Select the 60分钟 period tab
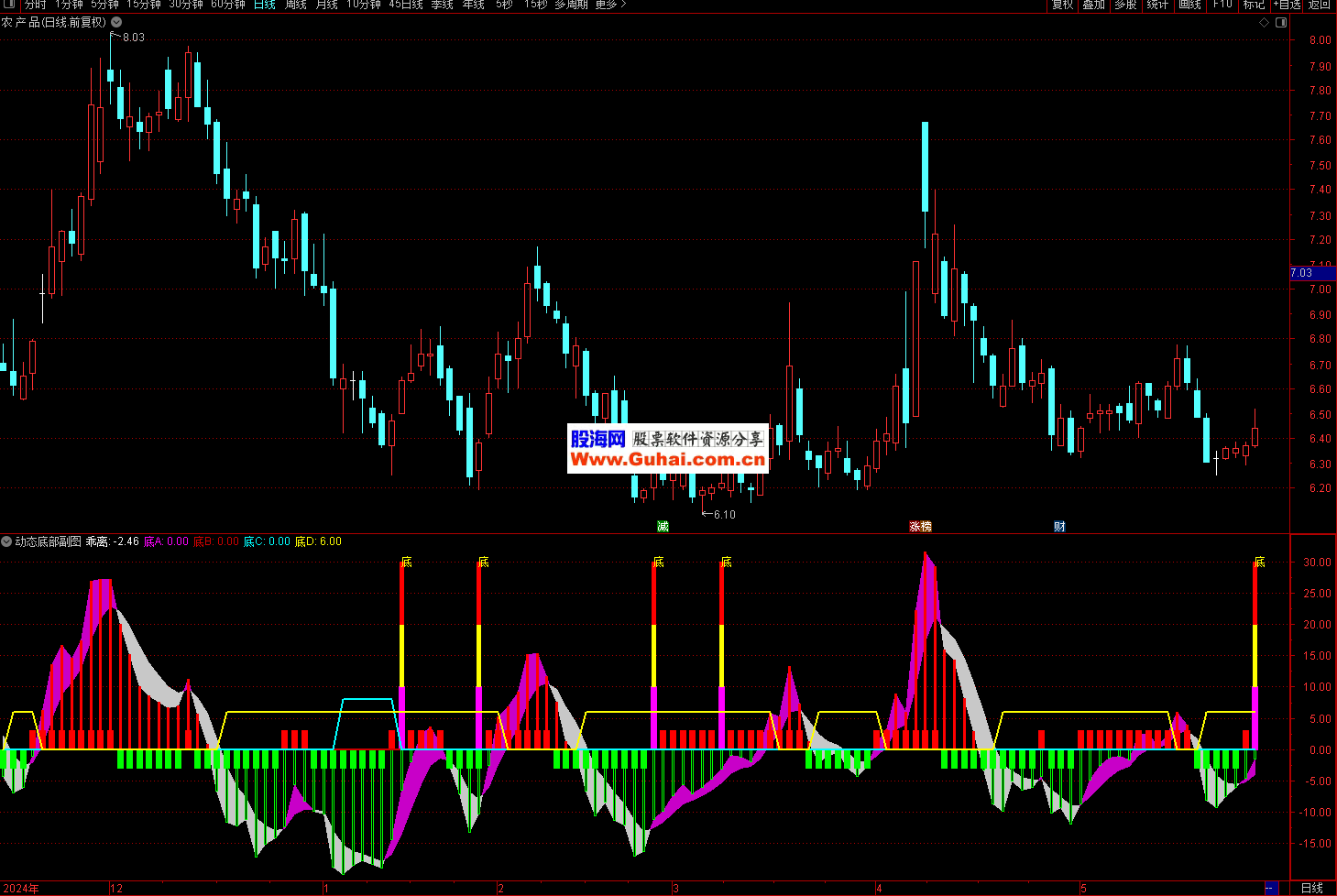The image size is (1337, 896). pyautogui.click(x=228, y=5)
